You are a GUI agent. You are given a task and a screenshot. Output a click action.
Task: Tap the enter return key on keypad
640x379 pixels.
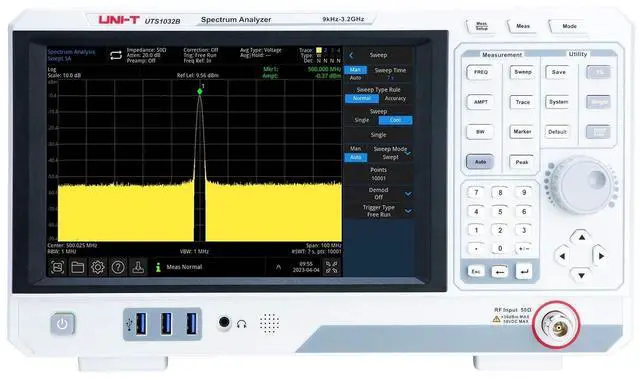(x=524, y=271)
